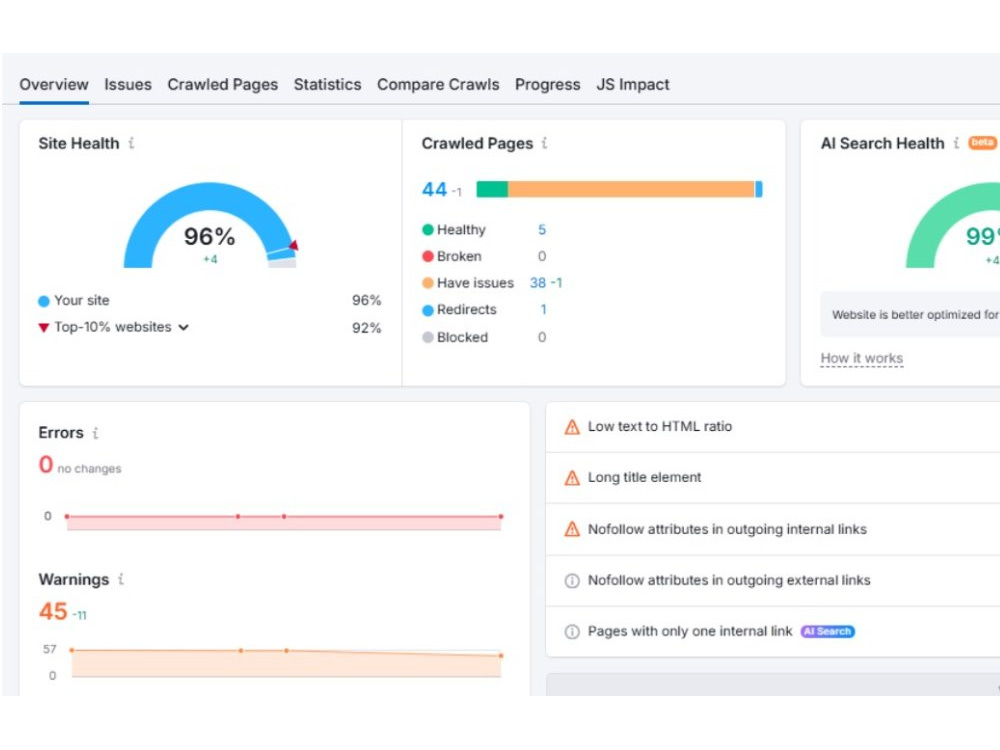Click the Errors trend chart line
Screen dimensions: 1000x750
(284, 517)
